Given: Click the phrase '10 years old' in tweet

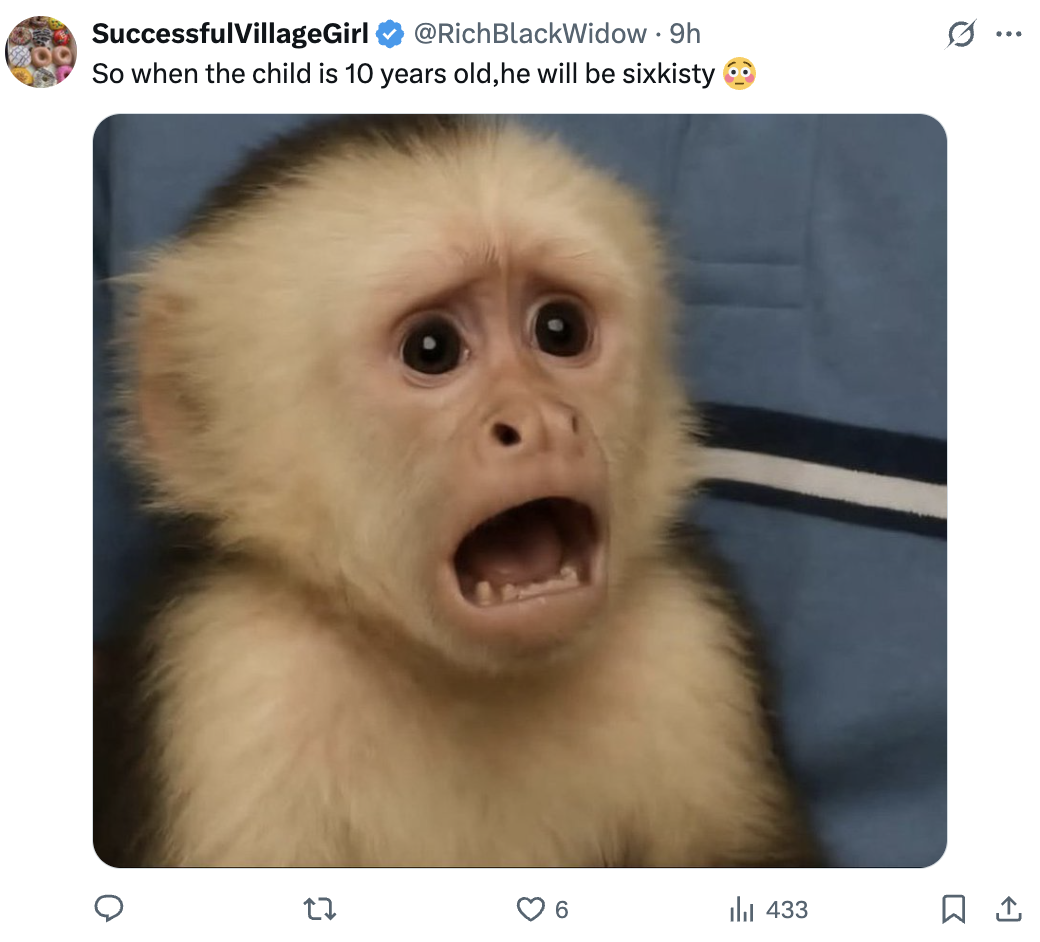Looking at the screenshot, I should (x=412, y=74).
